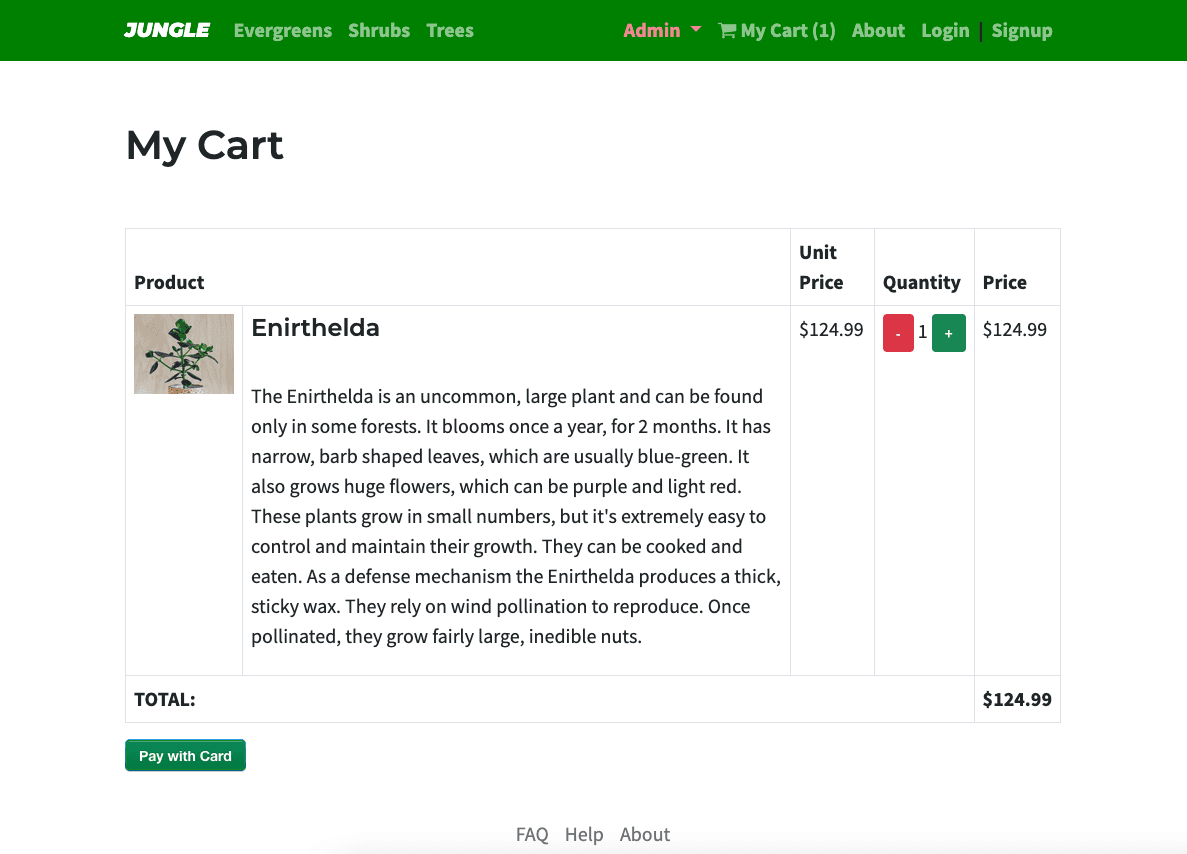This screenshot has height=854, width=1187.
Task: Browse the Evergreens category
Action: pyautogui.click(x=282, y=30)
